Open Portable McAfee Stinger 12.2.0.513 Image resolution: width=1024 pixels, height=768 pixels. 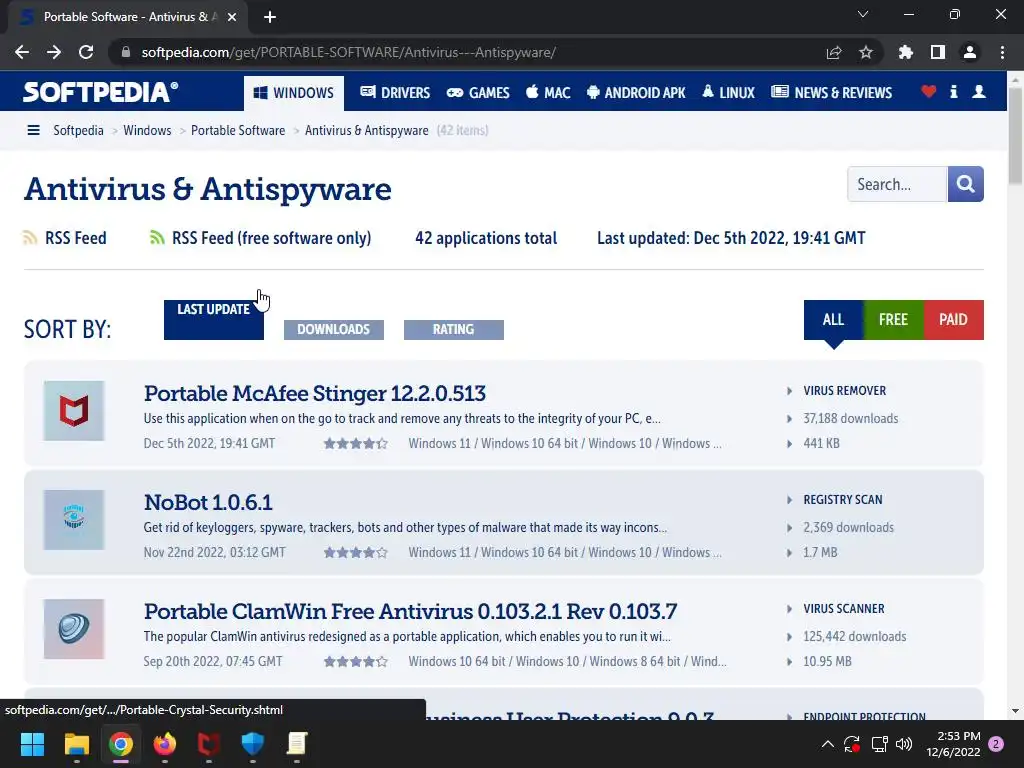pyautogui.click(x=315, y=393)
